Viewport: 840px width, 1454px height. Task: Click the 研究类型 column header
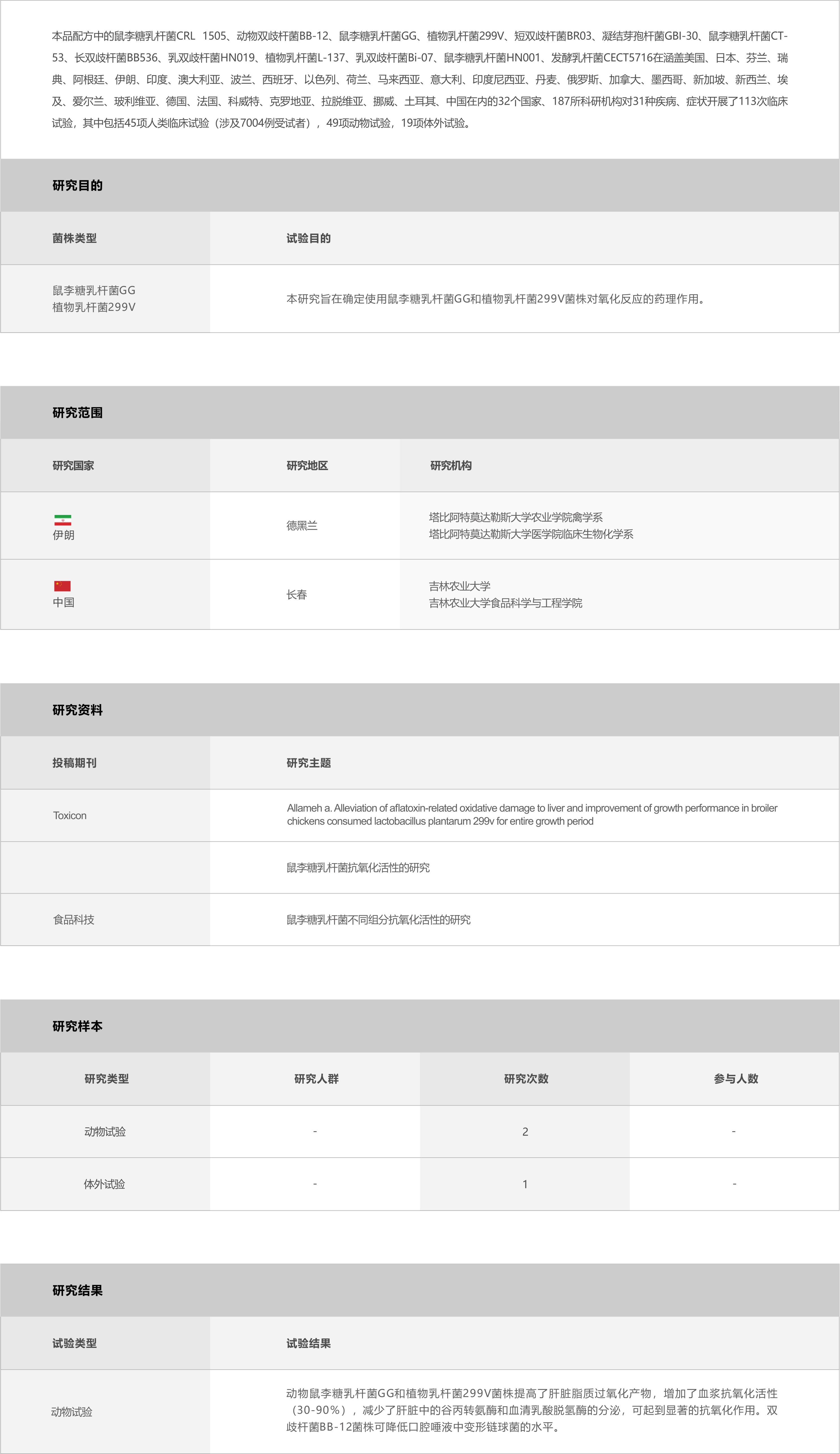107,1079
